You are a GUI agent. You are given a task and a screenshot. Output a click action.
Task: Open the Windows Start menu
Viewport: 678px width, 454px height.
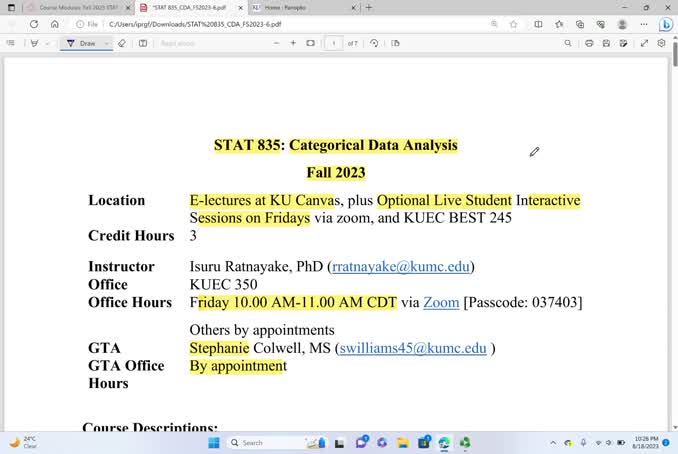tap(214, 443)
